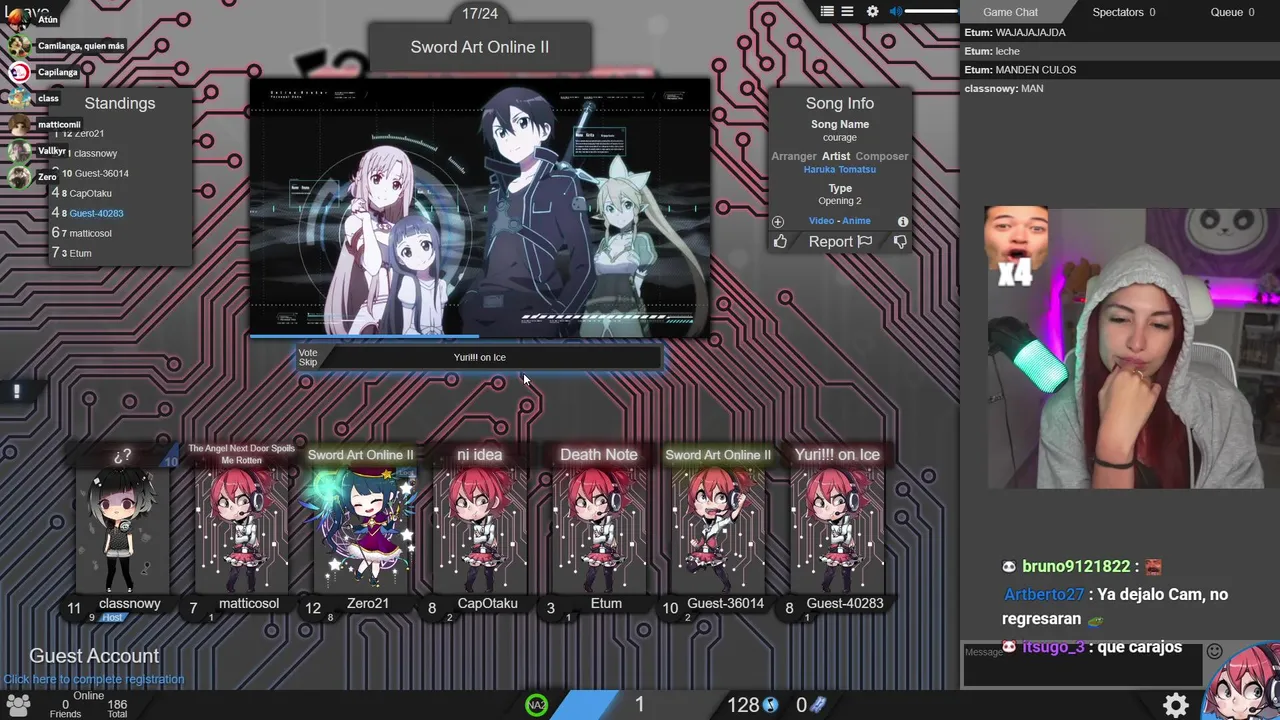Like the song with thumbs up icon
Viewport: 1280px width, 720px height.
[x=780, y=242]
